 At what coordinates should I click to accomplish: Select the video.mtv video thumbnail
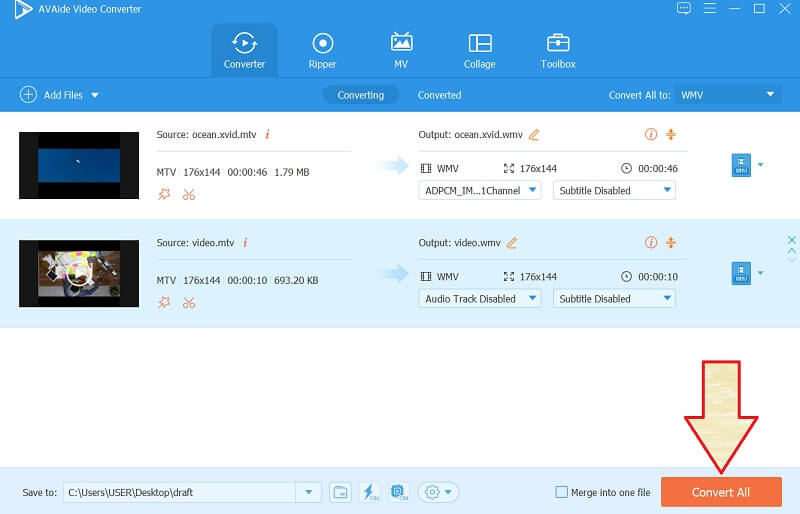tap(79, 274)
